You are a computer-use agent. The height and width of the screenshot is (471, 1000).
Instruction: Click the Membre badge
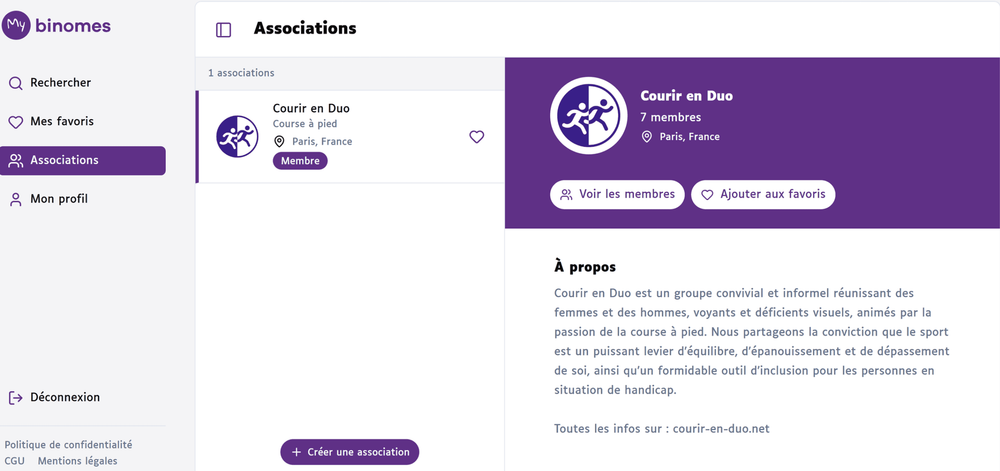point(300,161)
